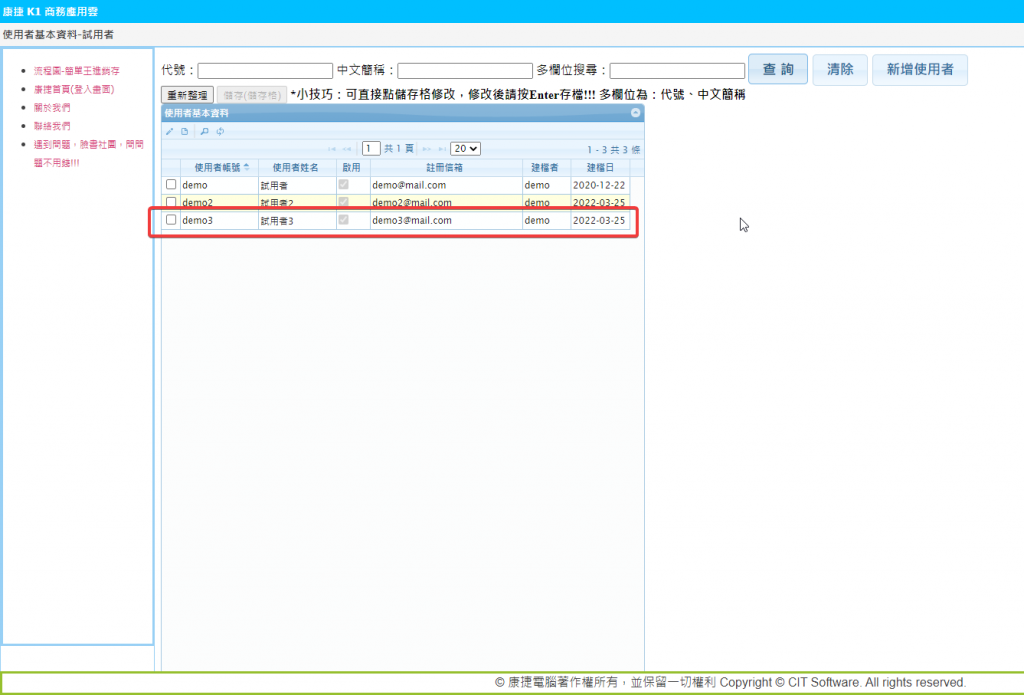Viewport: 1024px width, 695px height.
Task: Tick the checkbox for the demo row
Action: [171, 185]
